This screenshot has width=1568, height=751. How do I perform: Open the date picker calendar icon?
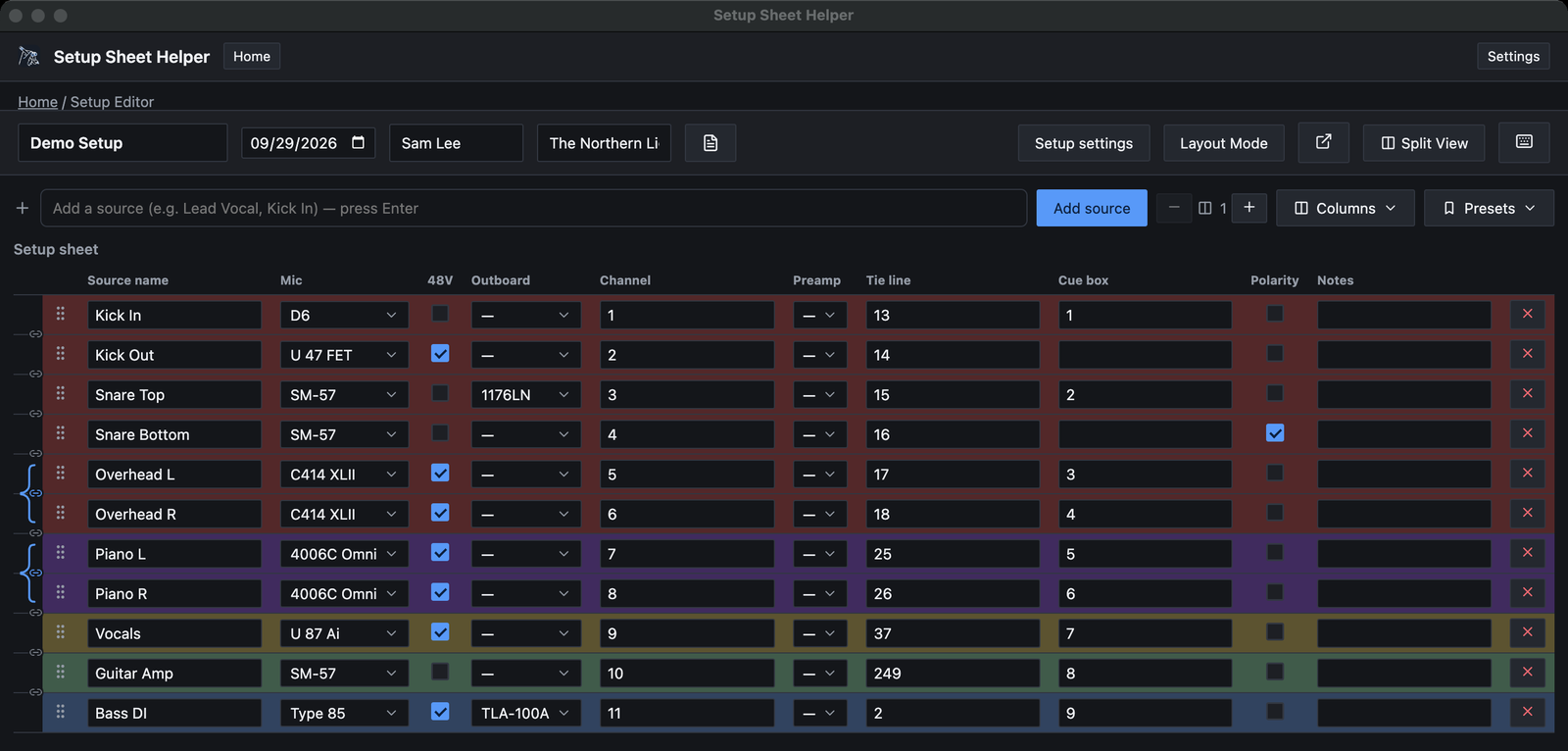[358, 142]
